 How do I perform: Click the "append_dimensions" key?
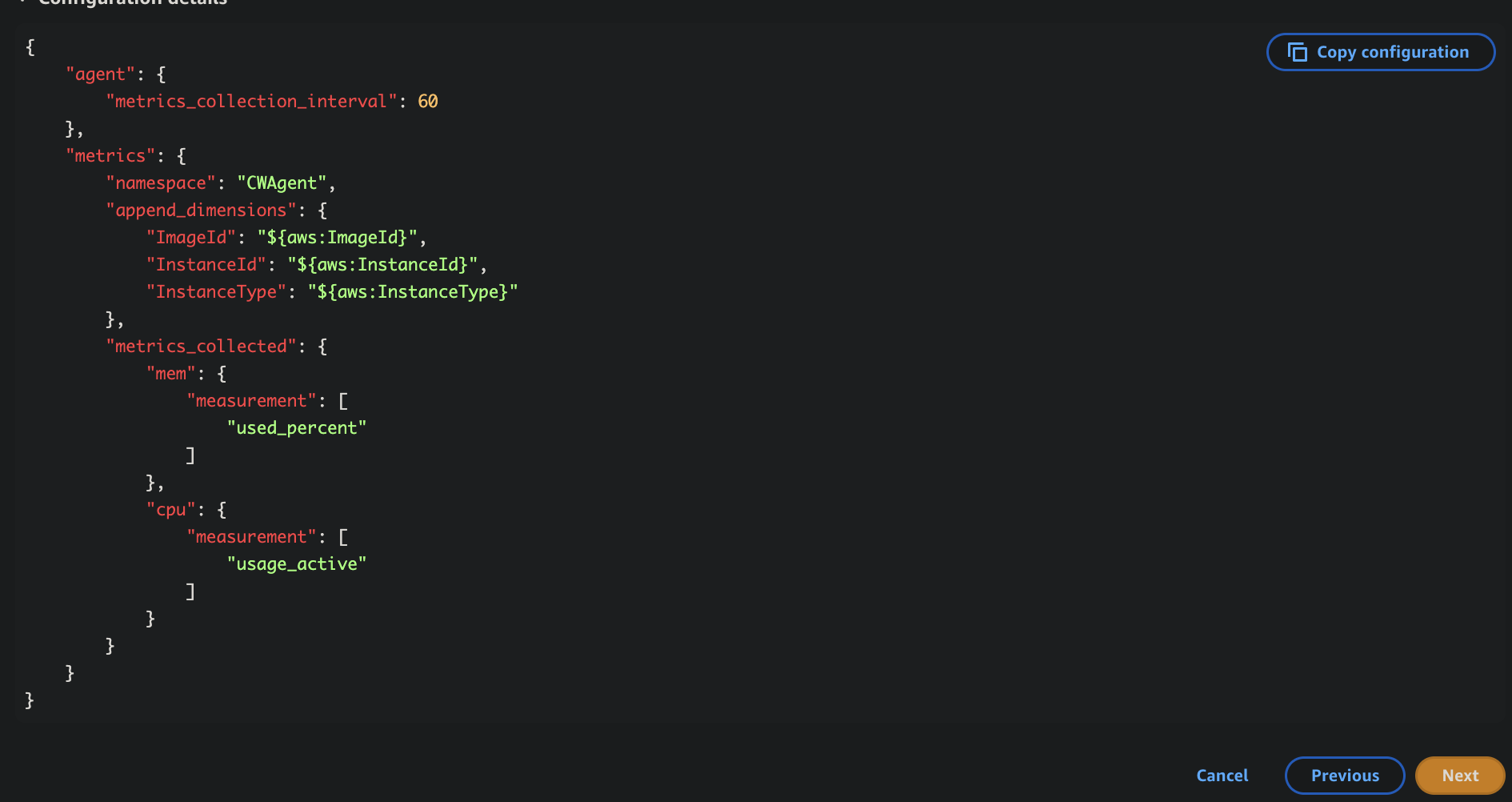pos(201,211)
